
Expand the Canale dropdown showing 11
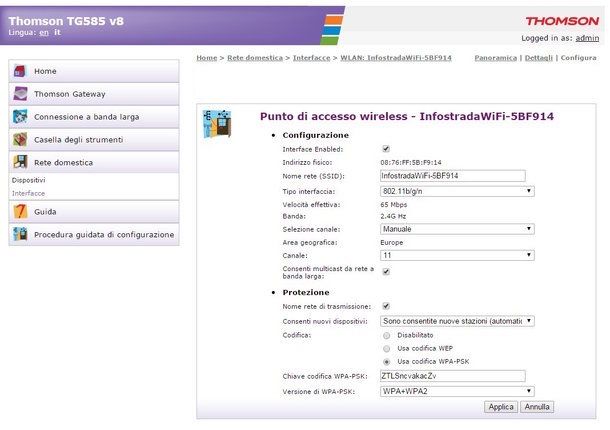point(457,255)
